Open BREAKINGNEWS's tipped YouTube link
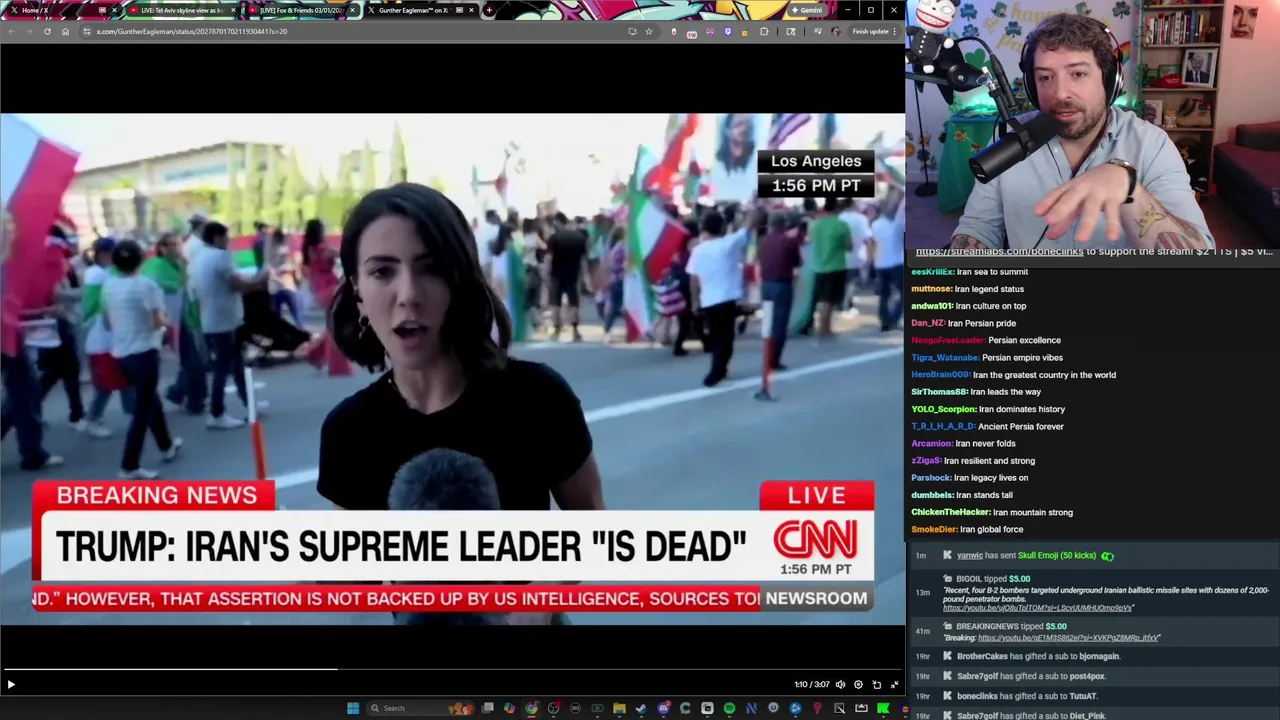The width and height of the screenshot is (1280, 720). pos(1068,637)
